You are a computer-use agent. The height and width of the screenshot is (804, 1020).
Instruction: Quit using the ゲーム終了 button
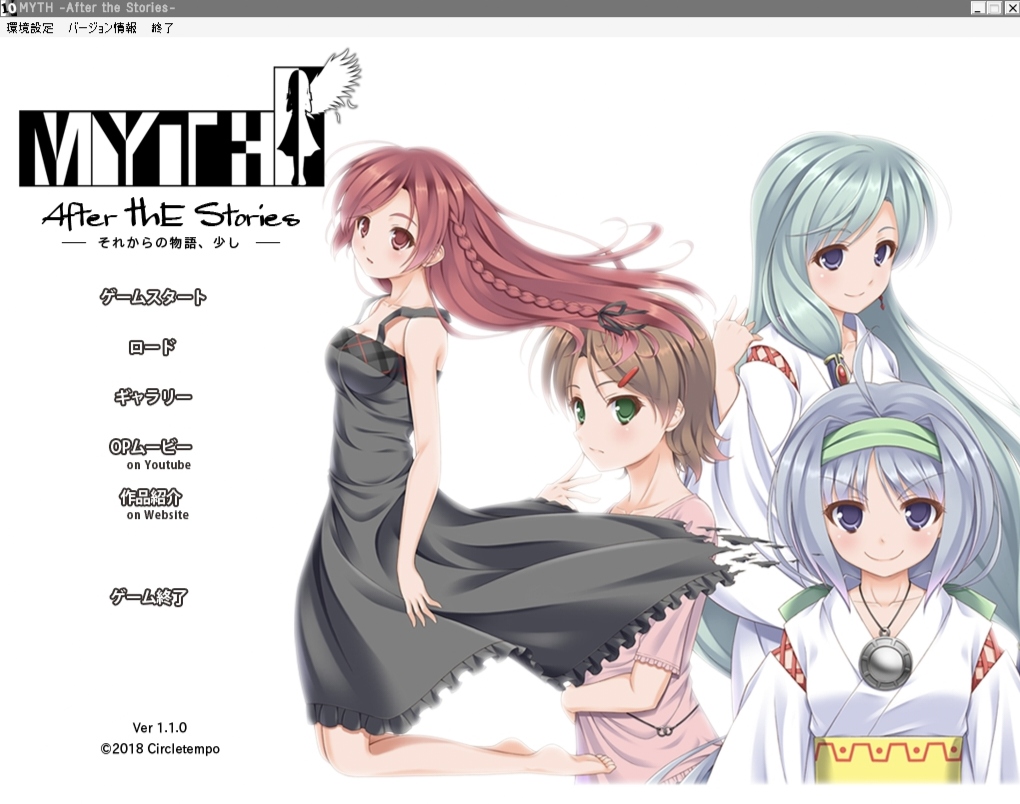tap(149, 597)
